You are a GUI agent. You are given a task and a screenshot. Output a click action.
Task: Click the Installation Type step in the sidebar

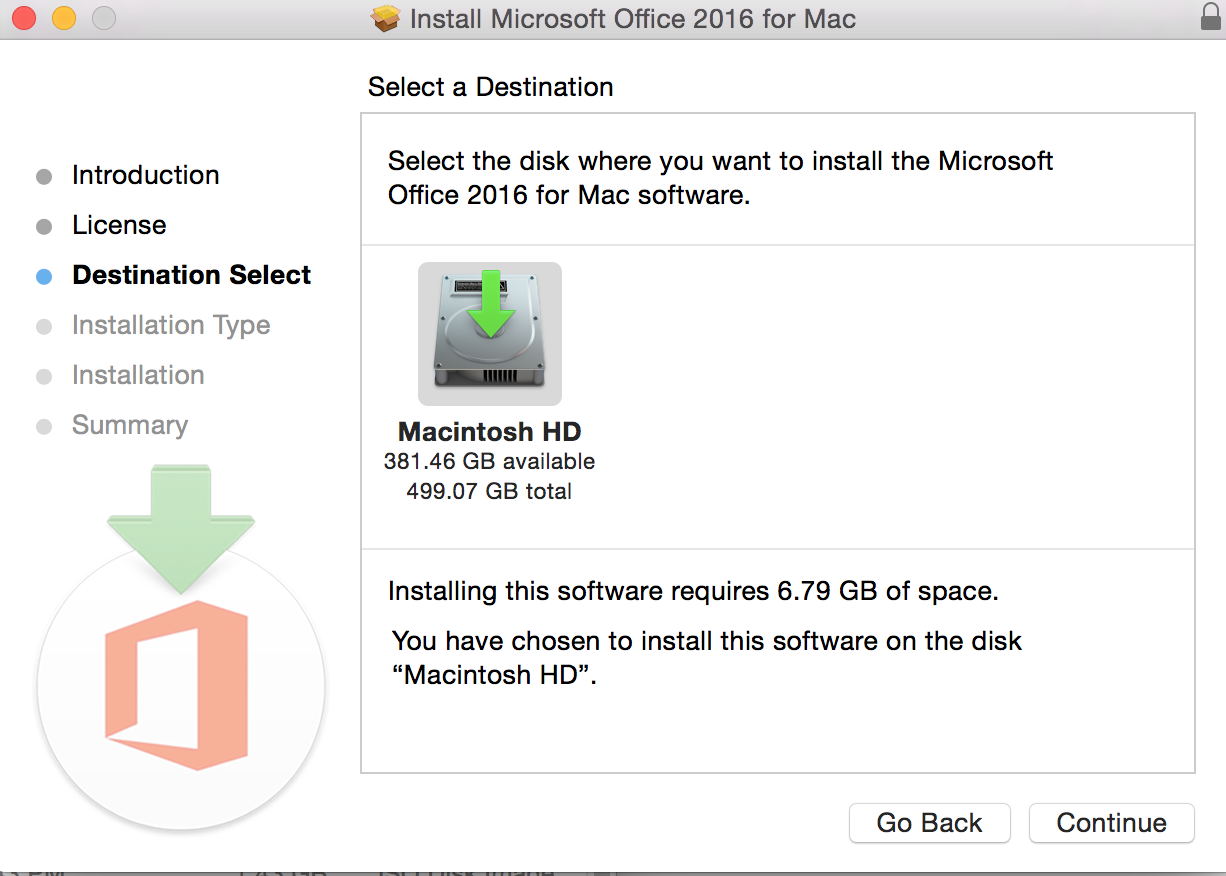[x=171, y=325]
